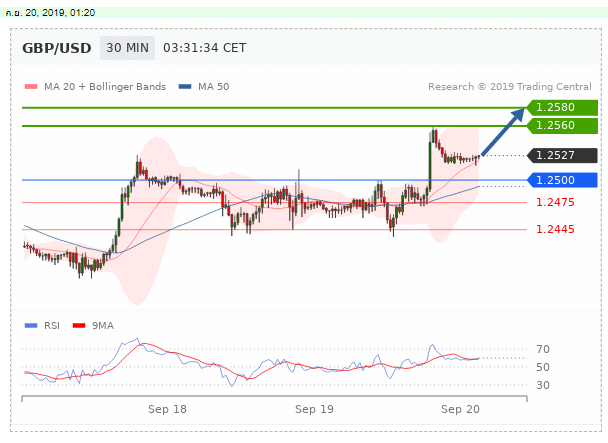Viewport: 608px width, 443px height.
Task: Click the MA 20 + Bollinger Bands legend swatch
Action: [x=31, y=87]
